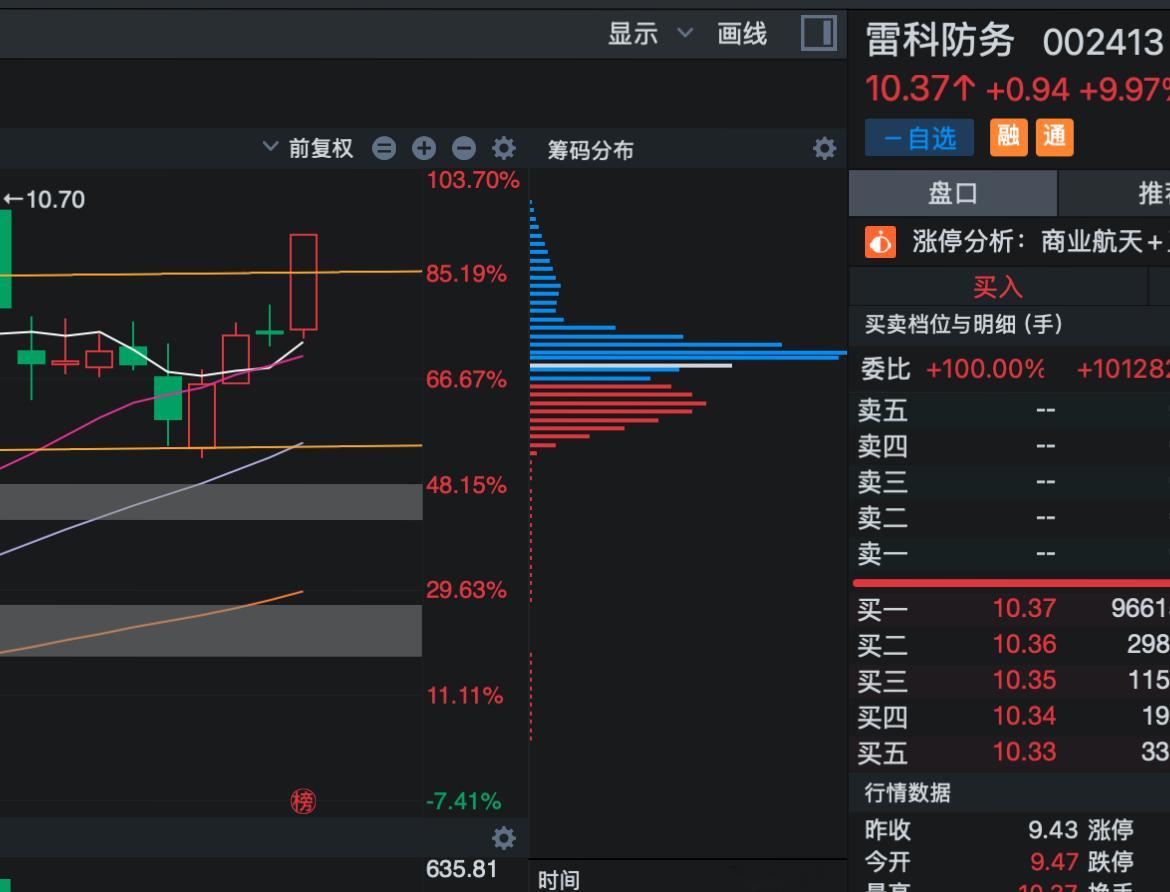
Task: Zoom out of the K-line chart
Action: tap(464, 148)
